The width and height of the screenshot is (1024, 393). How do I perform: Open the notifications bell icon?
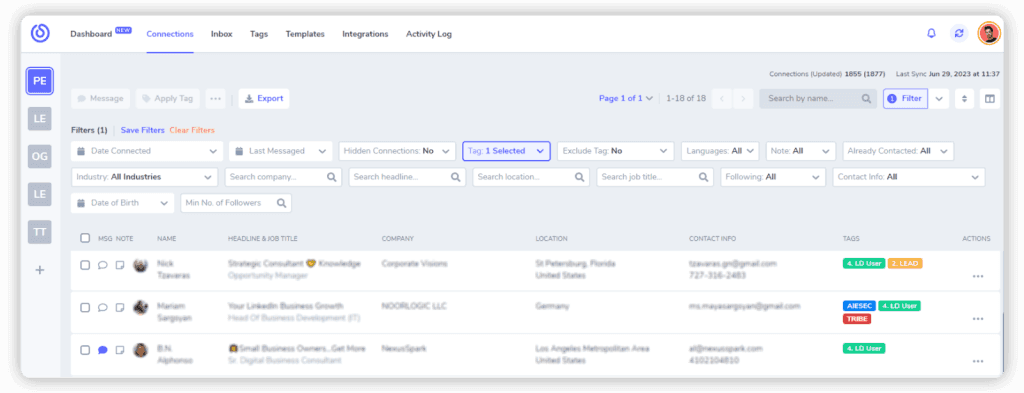pyautogui.click(x=931, y=34)
